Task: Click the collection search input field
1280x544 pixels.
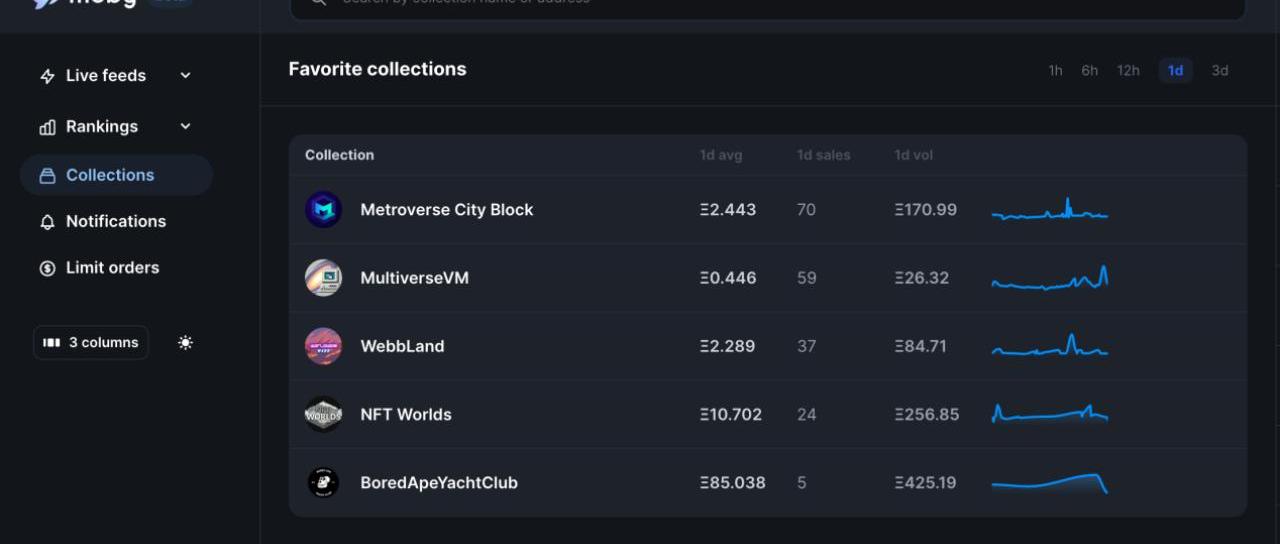Action: (x=768, y=4)
